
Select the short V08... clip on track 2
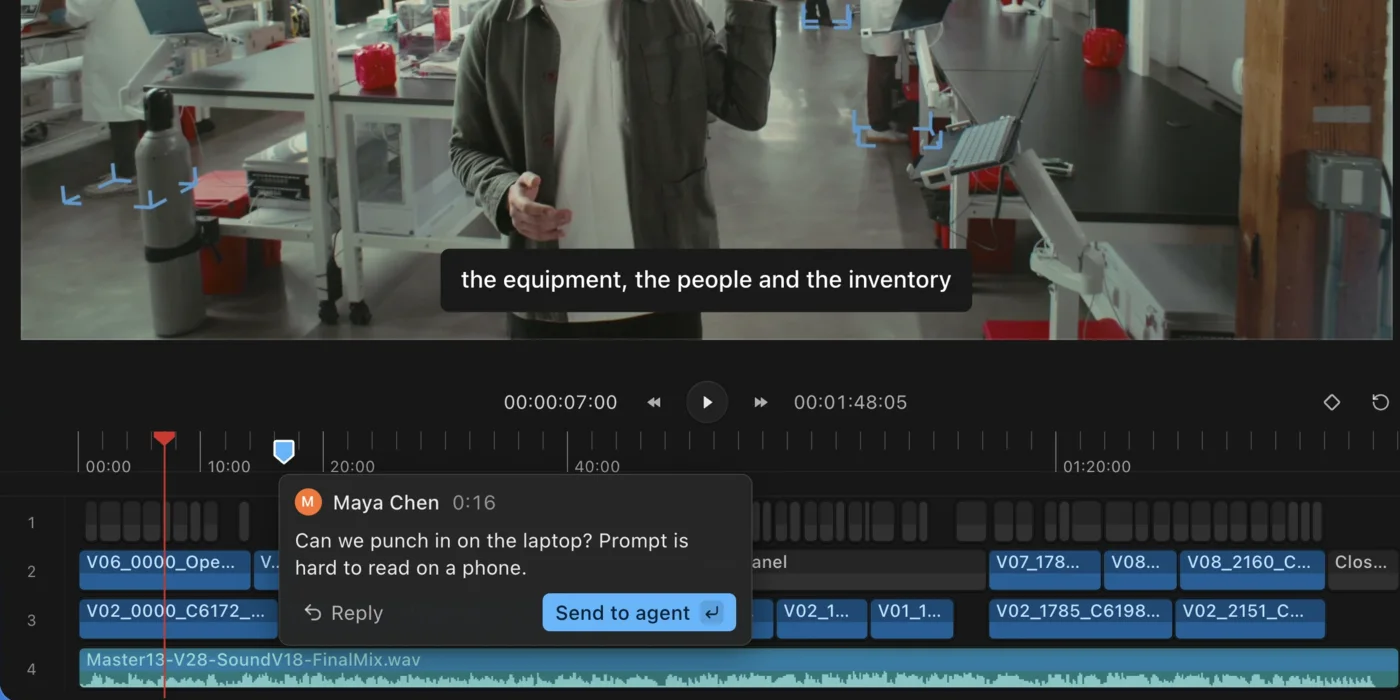[1140, 570]
